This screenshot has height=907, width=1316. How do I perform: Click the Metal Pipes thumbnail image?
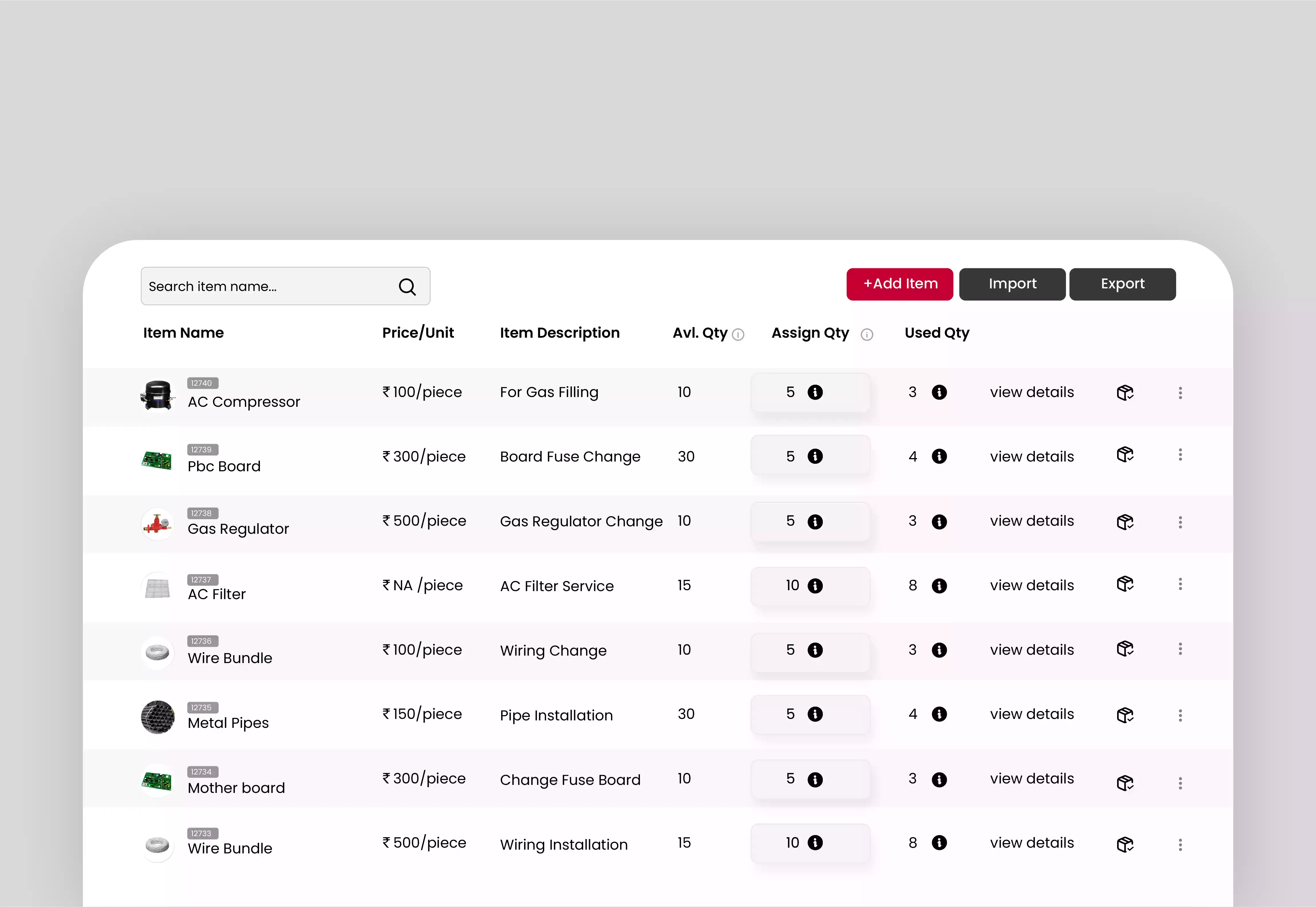(x=157, y=717)
